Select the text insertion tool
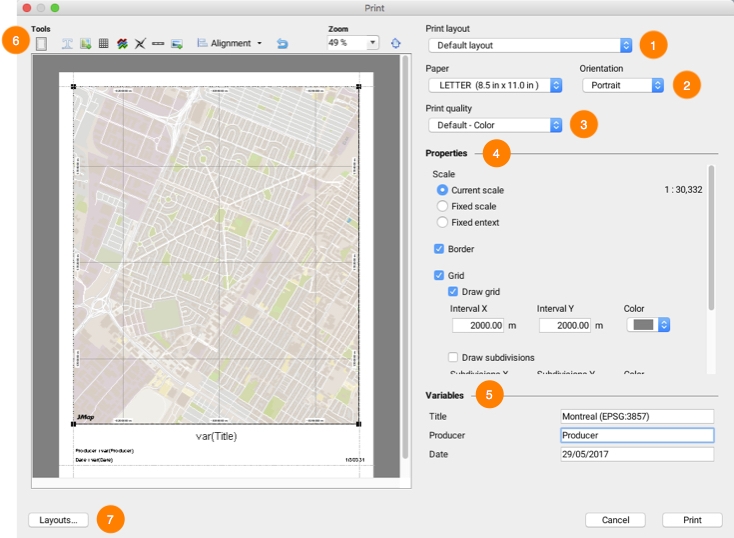Screen dimensions: 734x538 (x=68, y=44)
